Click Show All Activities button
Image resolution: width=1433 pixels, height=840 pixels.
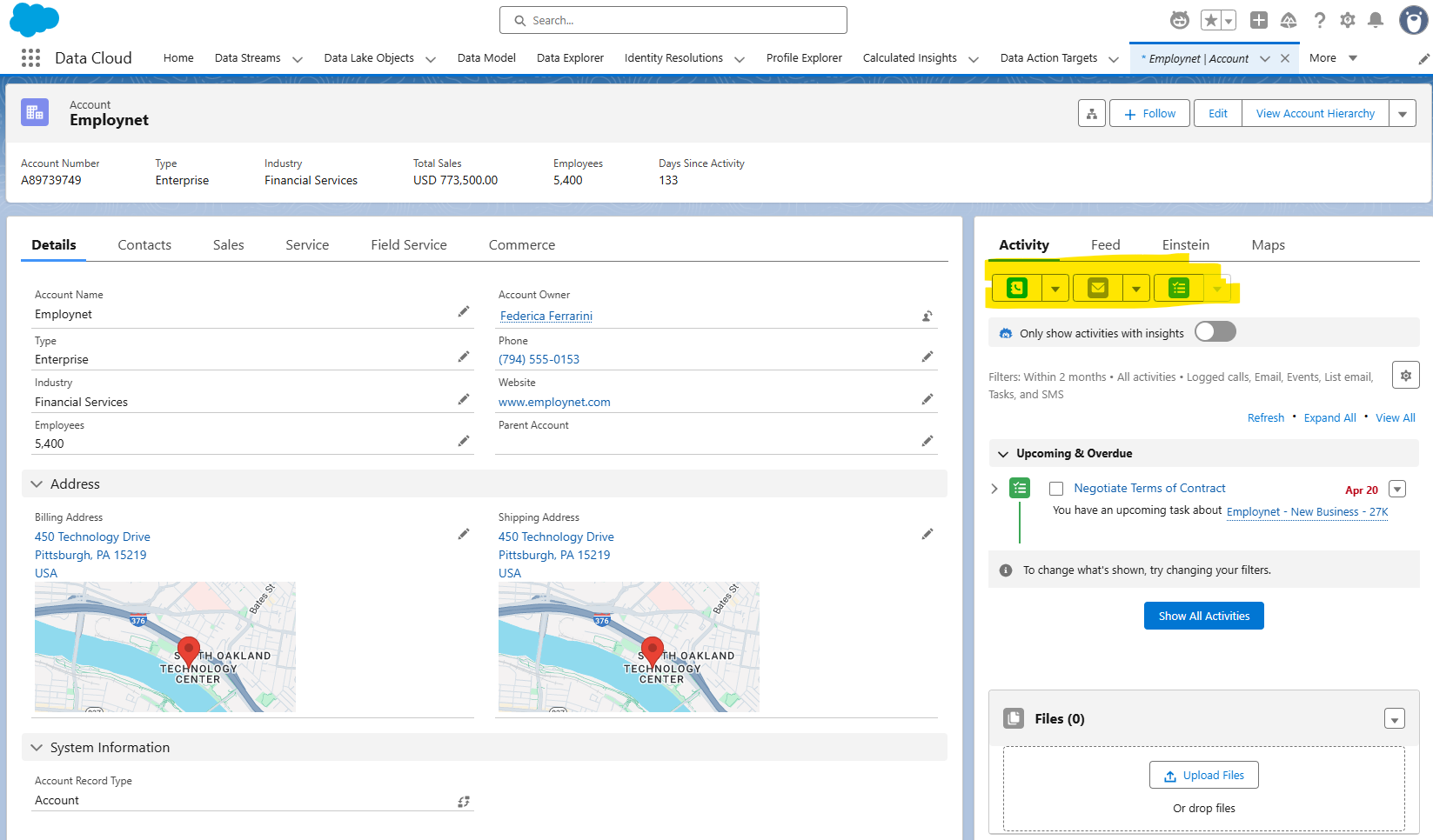pyautogui.click(x=1203, y=616)
